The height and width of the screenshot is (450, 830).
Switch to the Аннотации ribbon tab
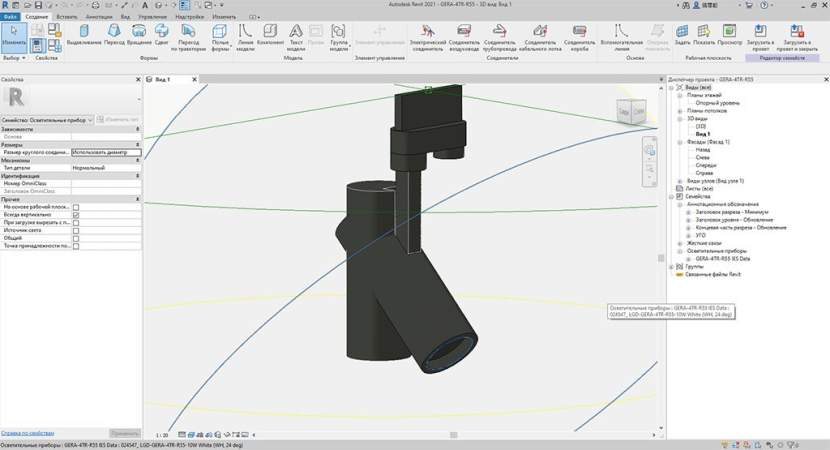click(99, 17)
